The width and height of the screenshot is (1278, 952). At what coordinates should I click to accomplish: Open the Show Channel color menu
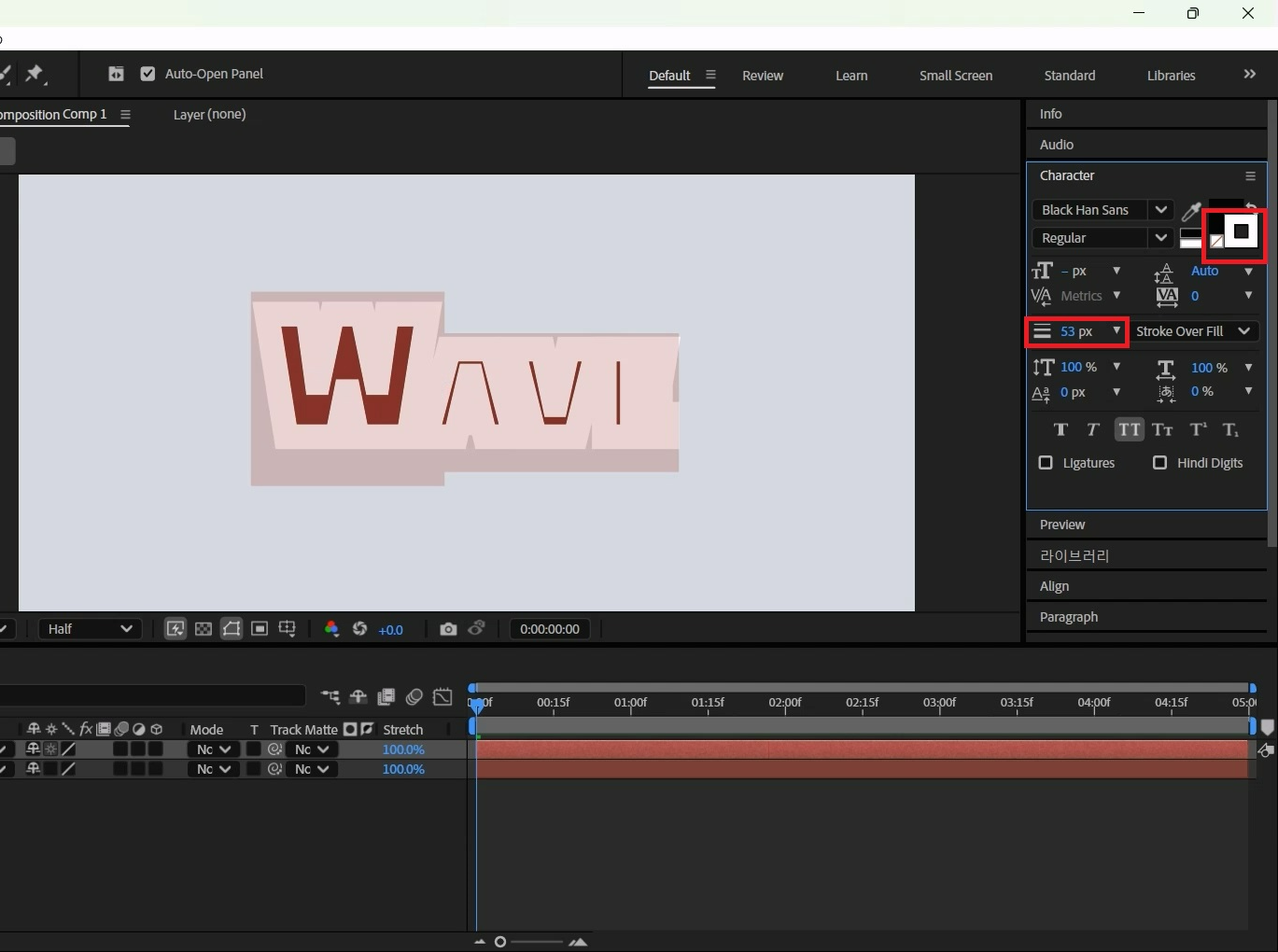pos(331,629)
